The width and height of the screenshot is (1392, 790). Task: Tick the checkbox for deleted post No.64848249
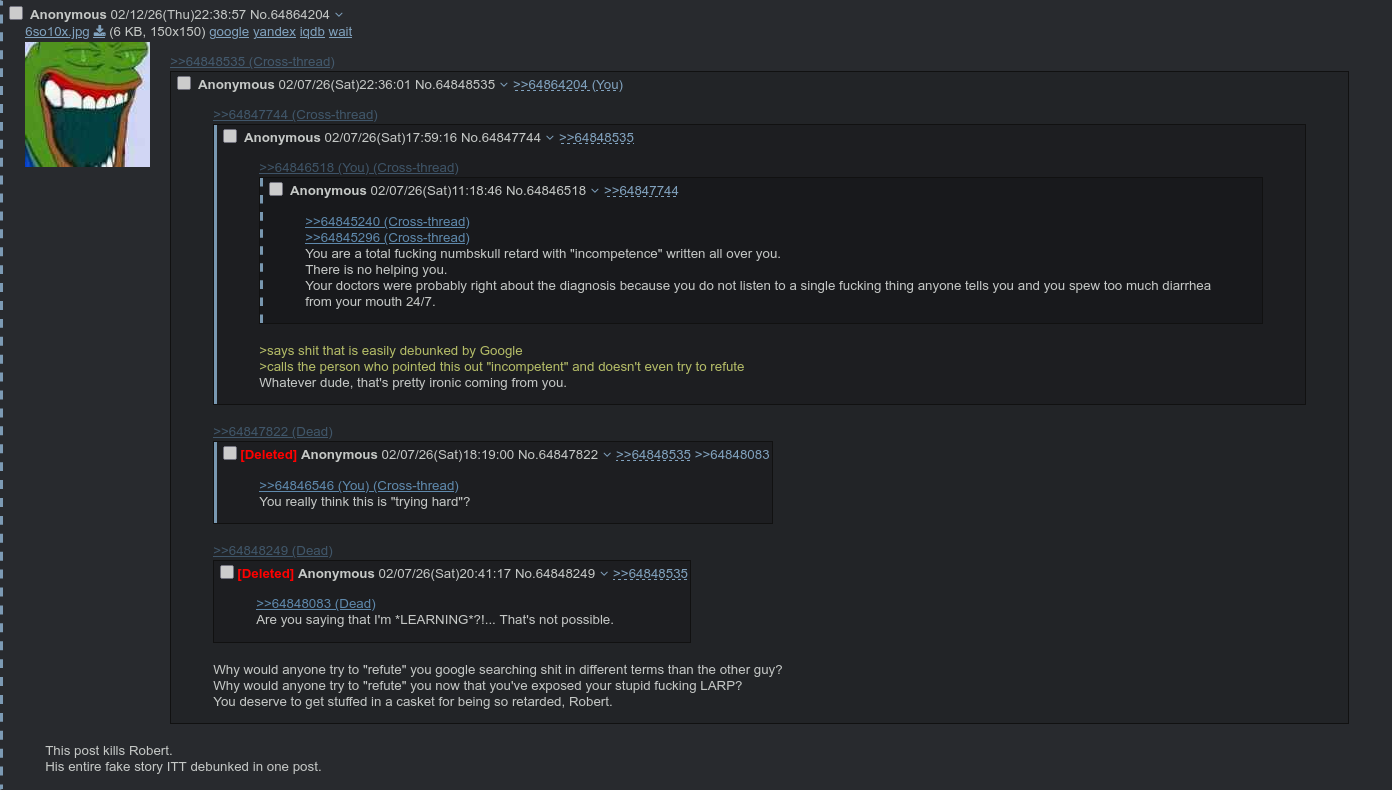tap(227, 572)
